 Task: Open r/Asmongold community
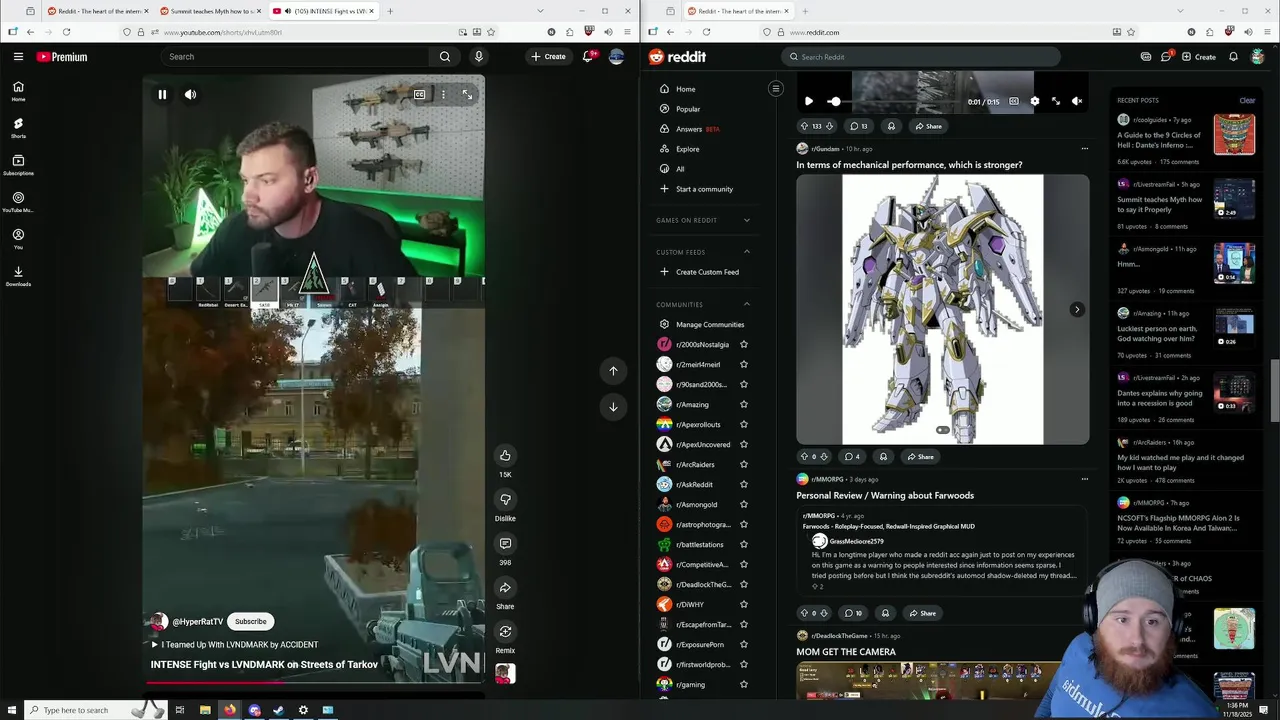696,505
